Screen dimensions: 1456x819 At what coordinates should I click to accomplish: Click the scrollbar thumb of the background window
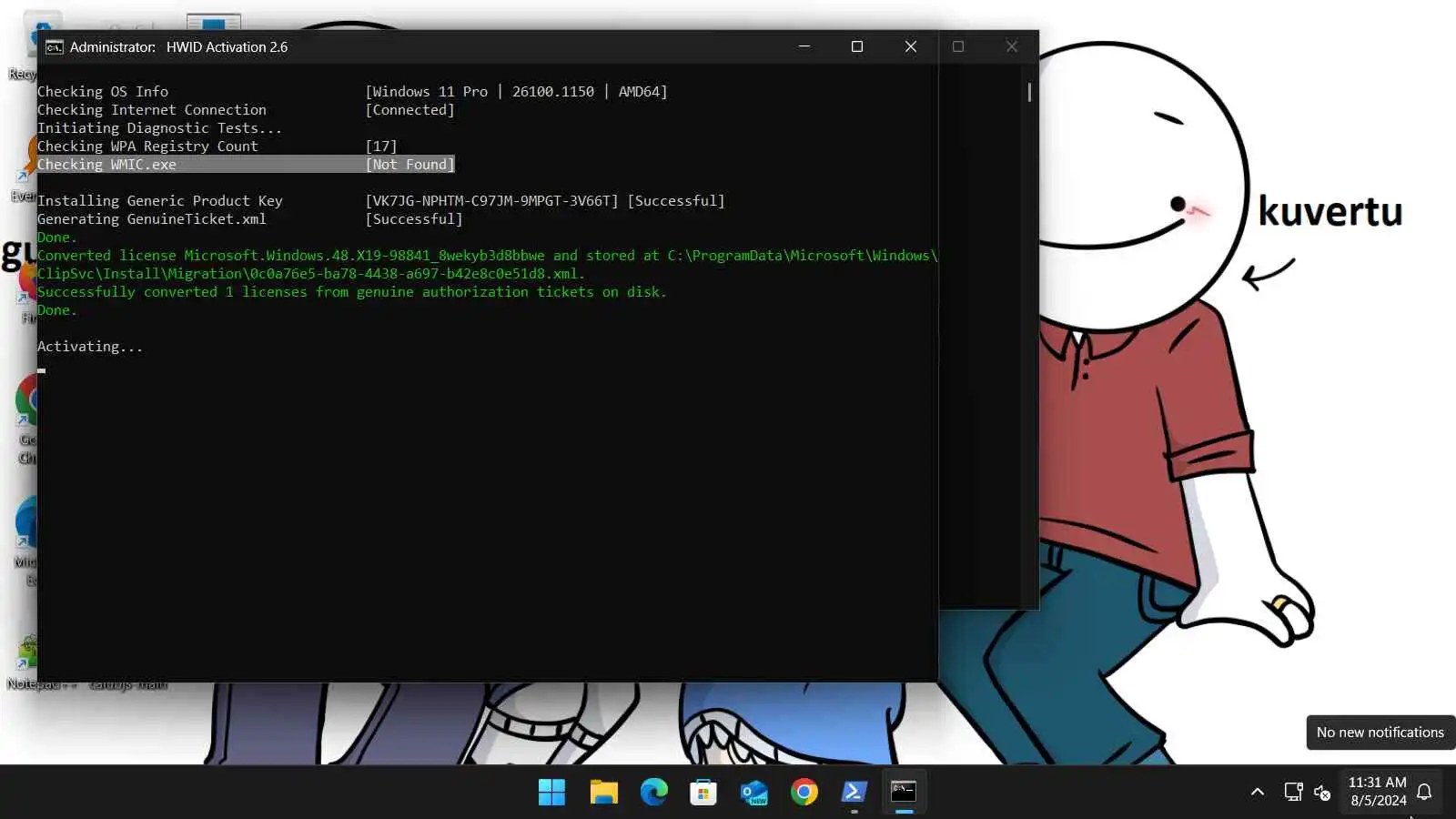[1029, 92]
